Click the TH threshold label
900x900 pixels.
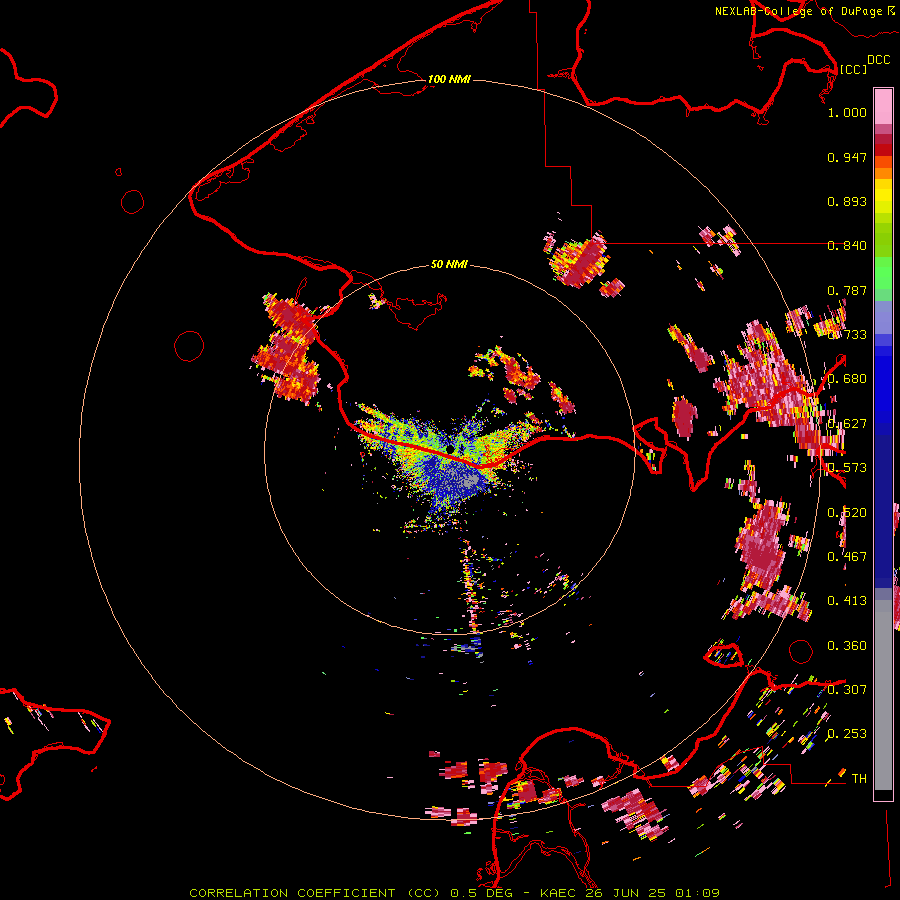[859, 779]
